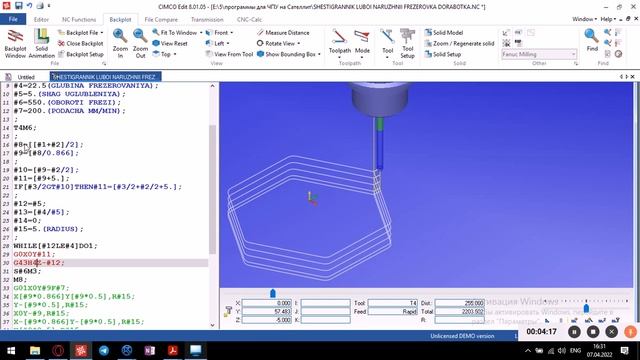Click Zoom / Regenerate solid

coord(460,43)
